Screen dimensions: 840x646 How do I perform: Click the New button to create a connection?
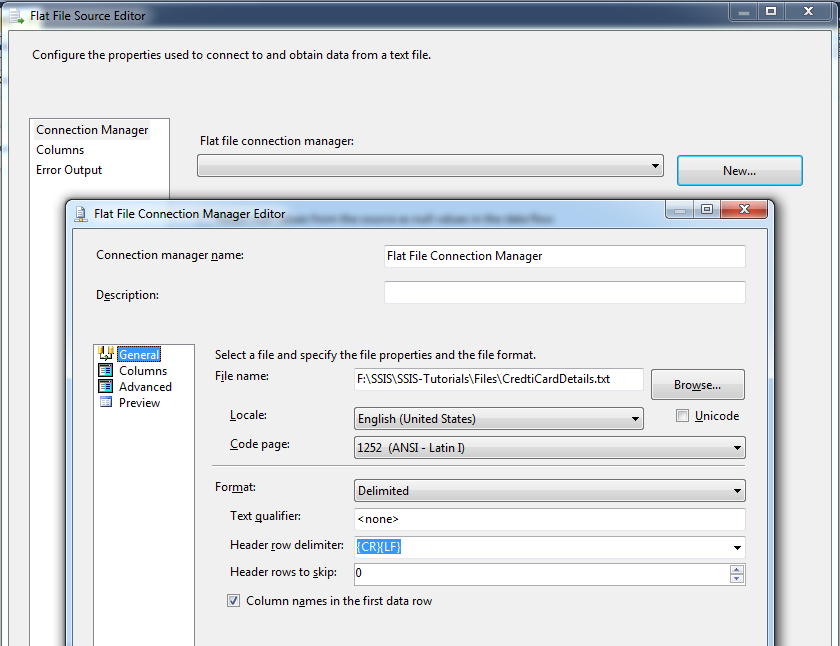pyautogui.click(x=739, y=171)
